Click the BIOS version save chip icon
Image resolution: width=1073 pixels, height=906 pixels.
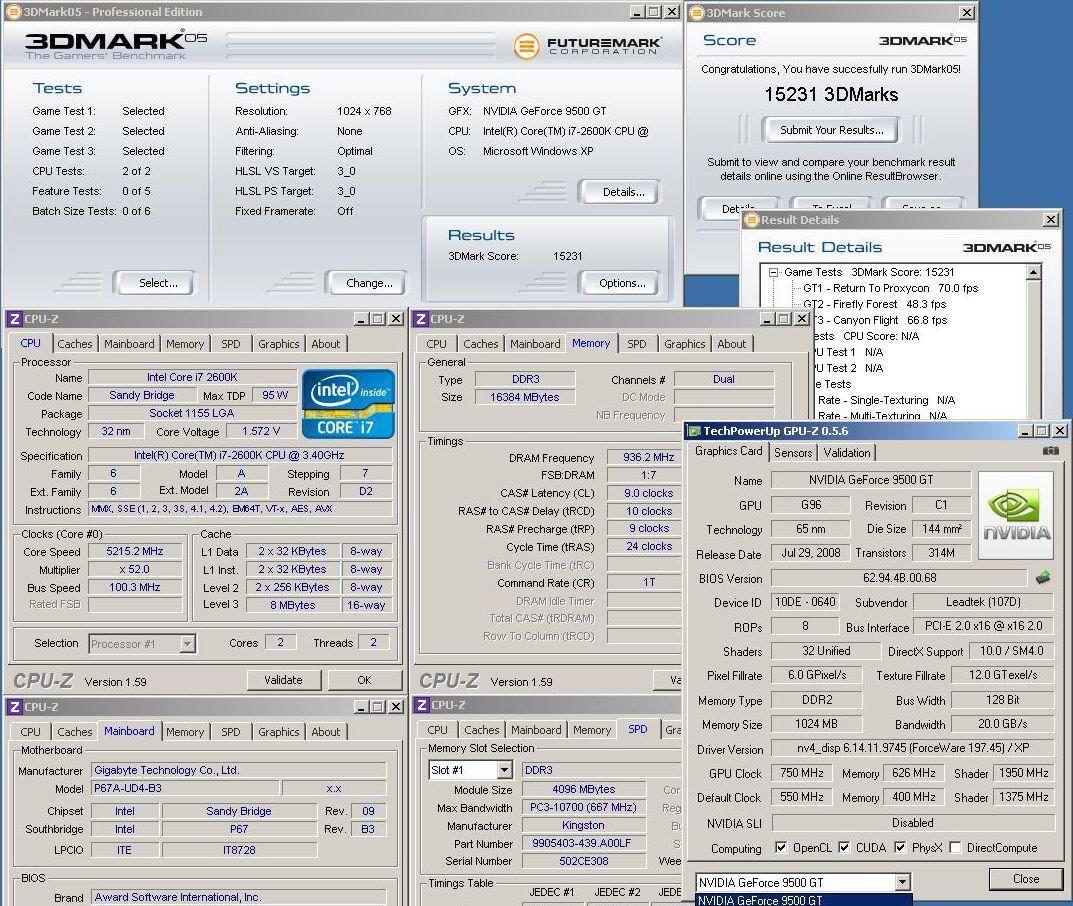coord(1043,578)
